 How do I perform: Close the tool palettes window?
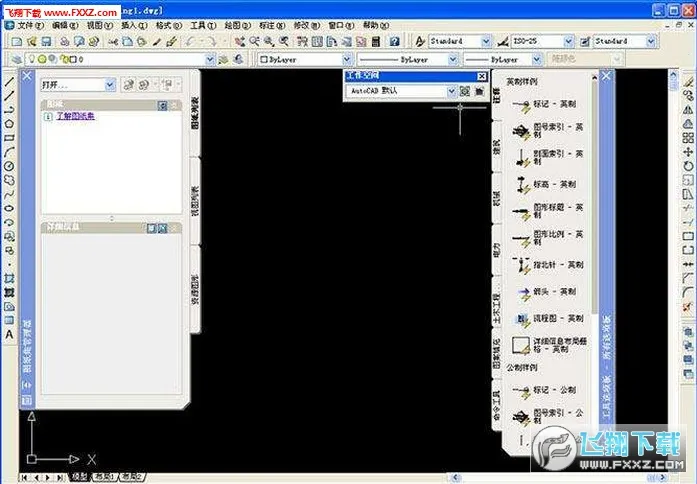pyautogui.click(x=606, y=76)
